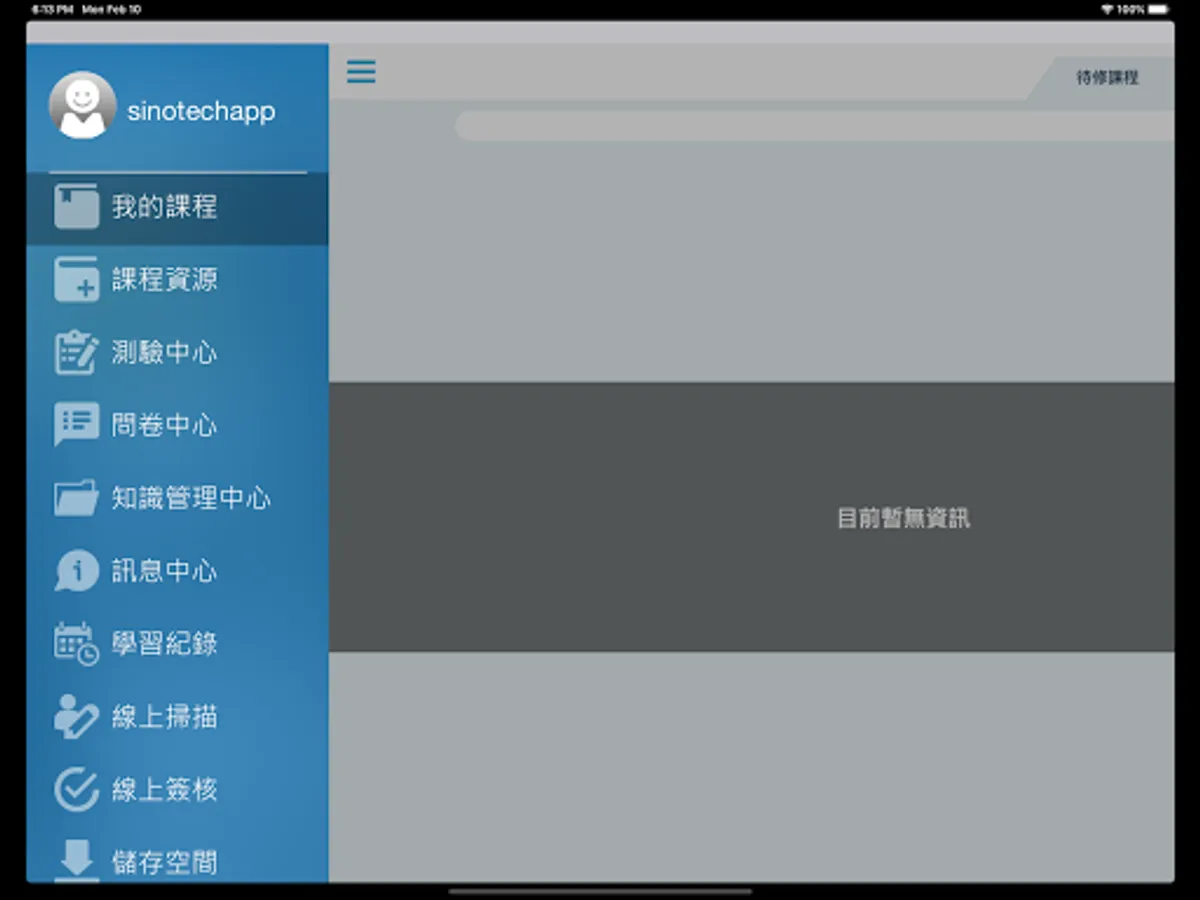Open the 學習紀錄 learning records page
The height and width of the screenshot is (900, 1200).
point(165,643)
